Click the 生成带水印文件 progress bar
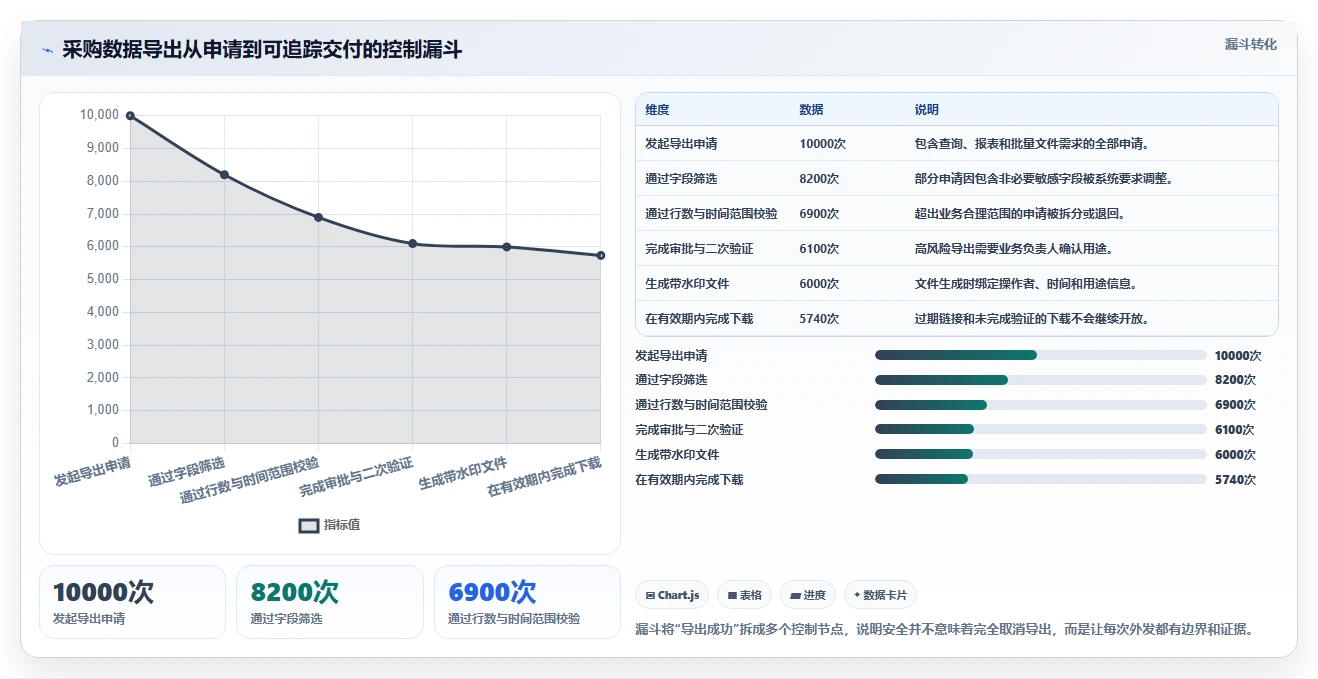This screenshot has width=1318, height=679. click(x=1040, y=454)
